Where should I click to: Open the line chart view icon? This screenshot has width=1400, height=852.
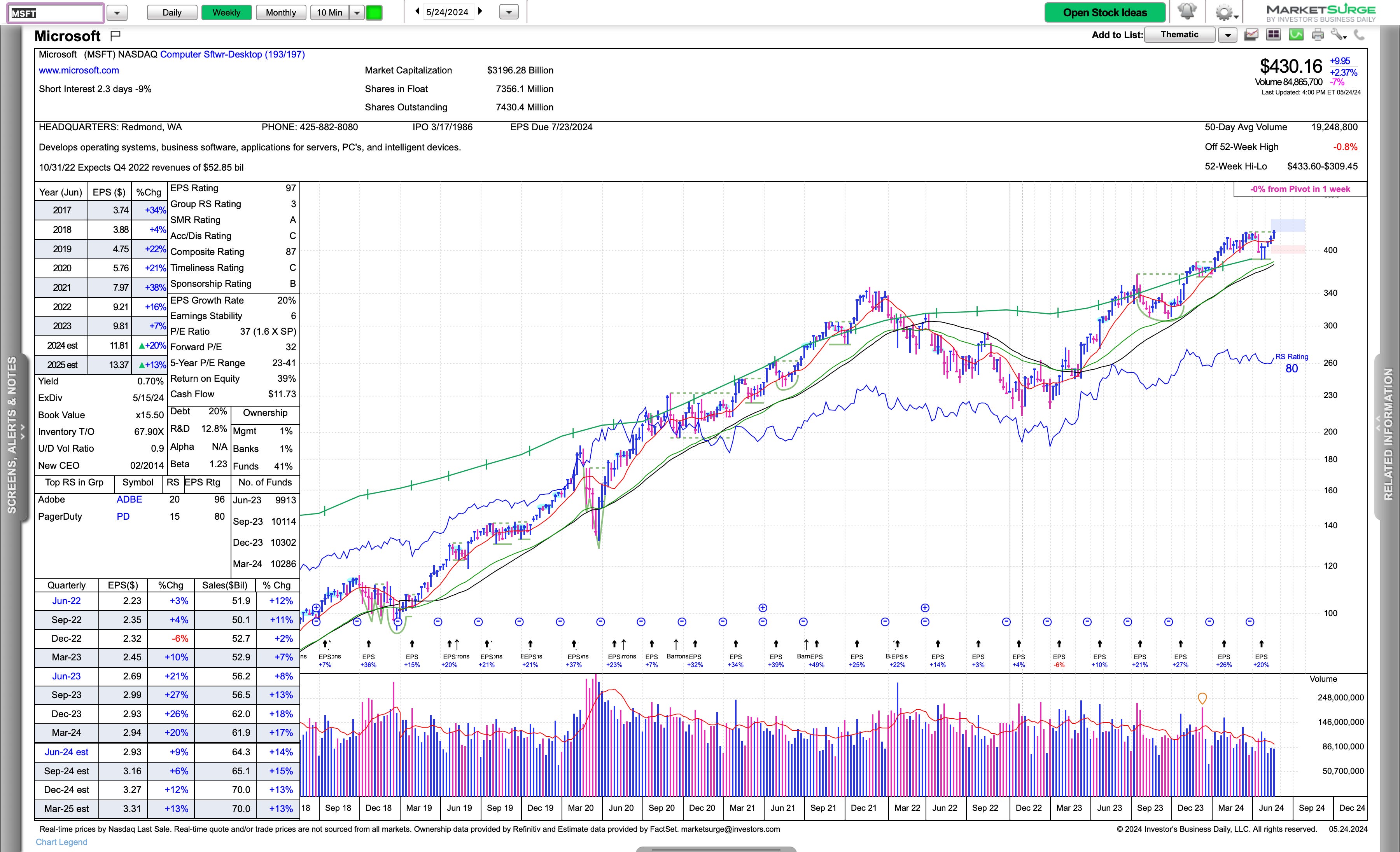pos(1251,35)
